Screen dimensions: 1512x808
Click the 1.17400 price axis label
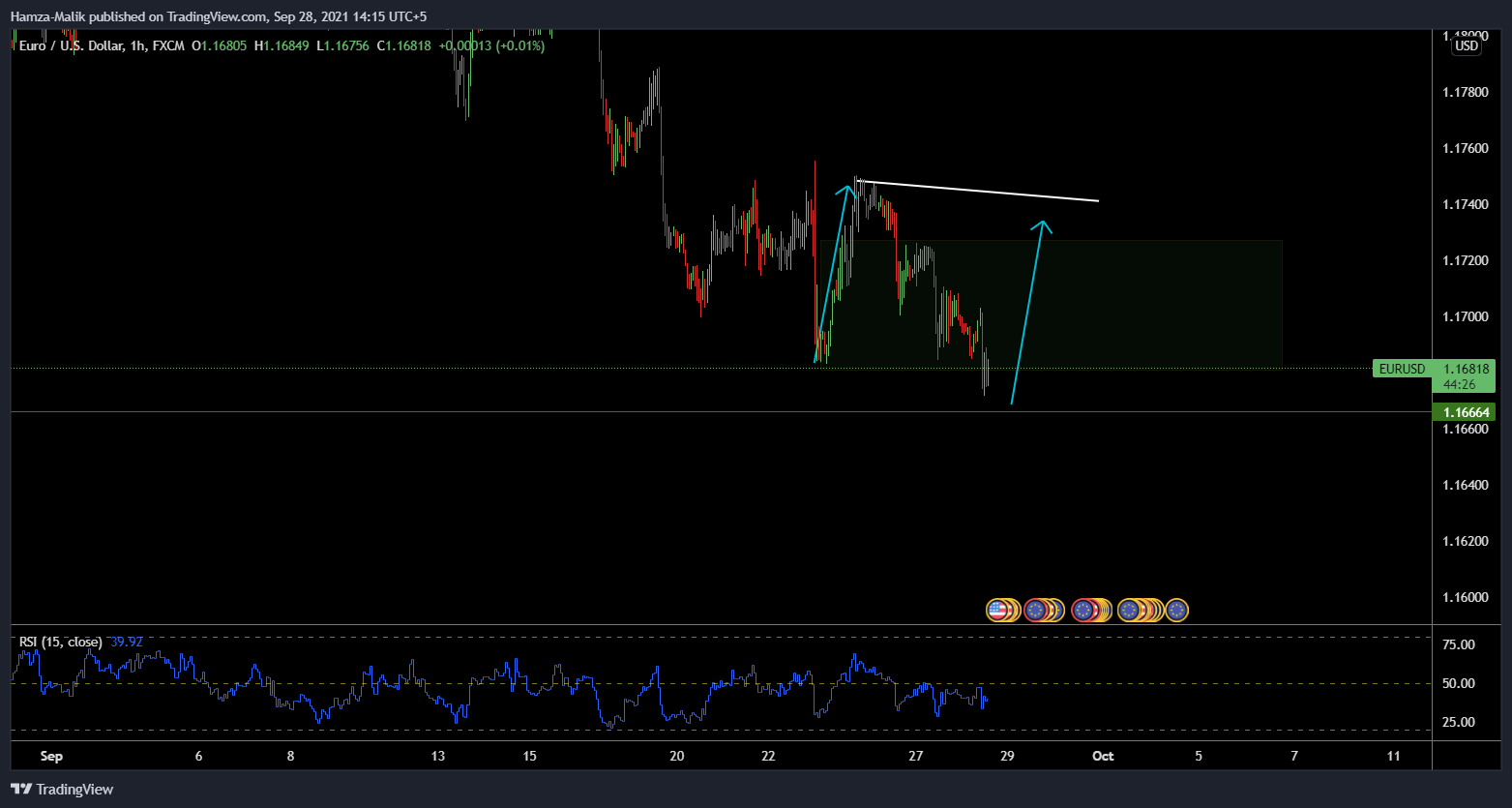pos(1465,204)
